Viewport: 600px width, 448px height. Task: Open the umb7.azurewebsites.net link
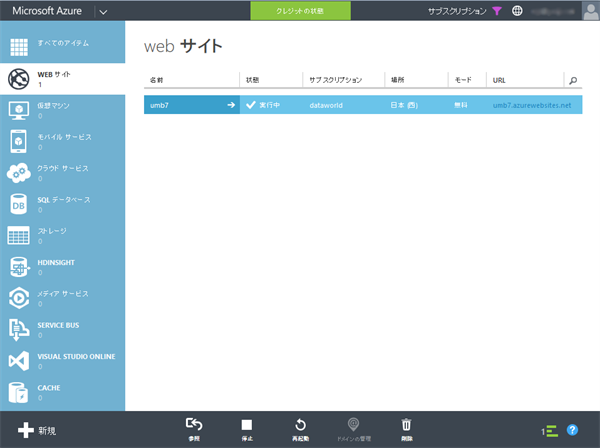(x=532, y=104)
